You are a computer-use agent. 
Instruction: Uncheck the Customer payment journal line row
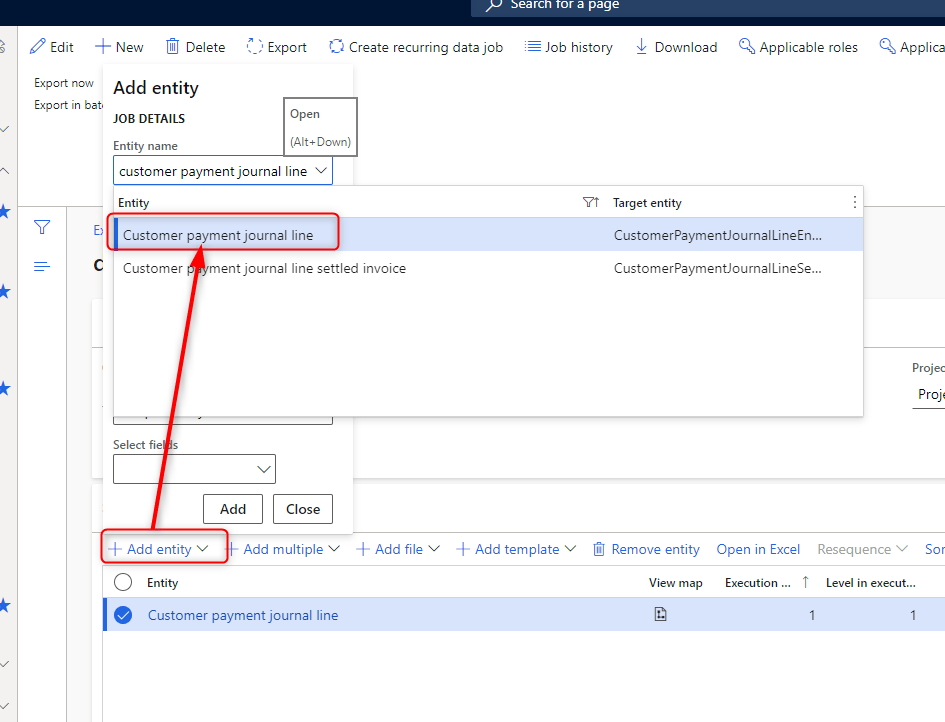123,615
